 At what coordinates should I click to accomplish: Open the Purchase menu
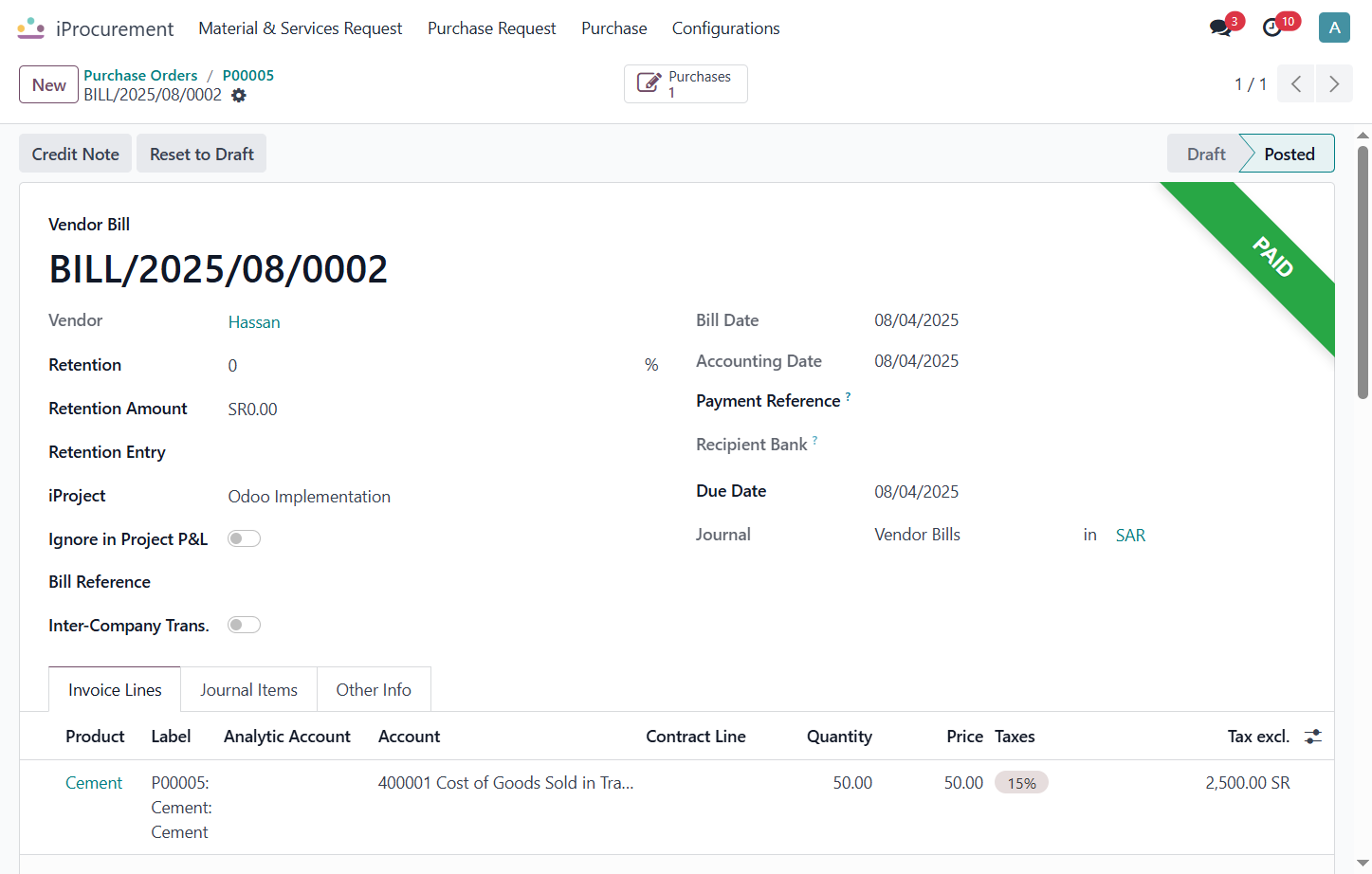coord(614,28)
